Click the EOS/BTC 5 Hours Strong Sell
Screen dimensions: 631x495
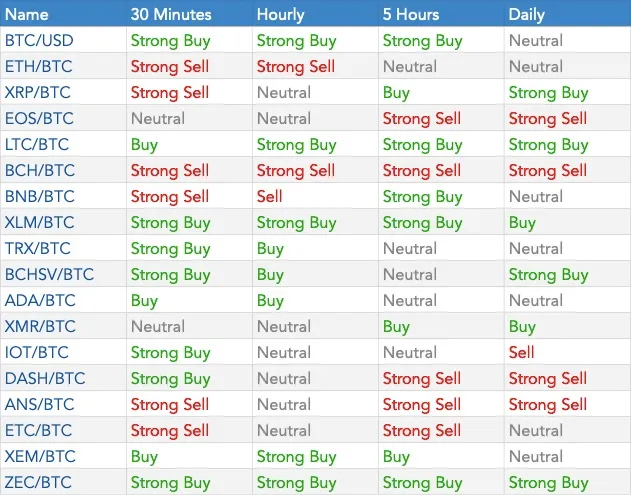422,118
